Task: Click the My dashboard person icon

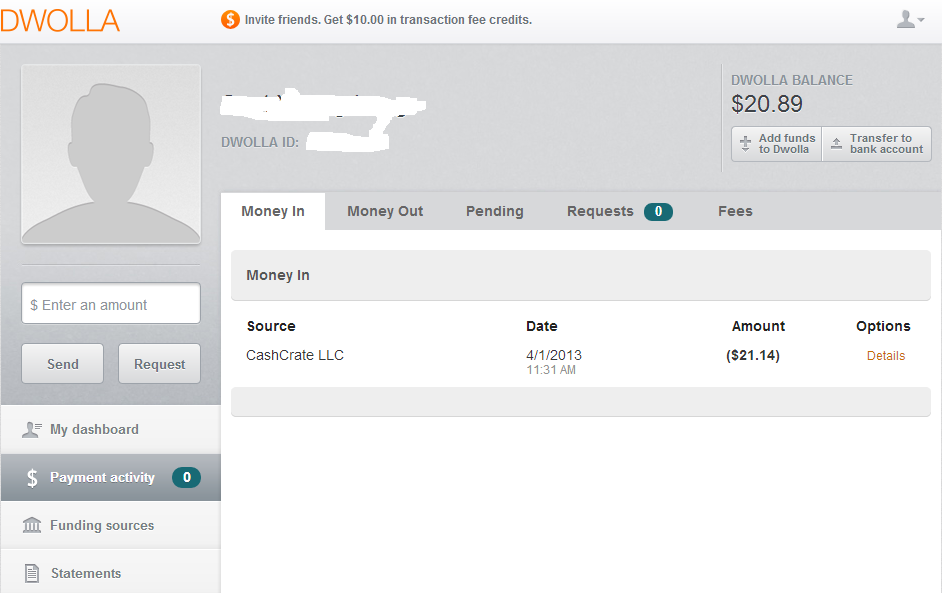Action: point(32,430)
